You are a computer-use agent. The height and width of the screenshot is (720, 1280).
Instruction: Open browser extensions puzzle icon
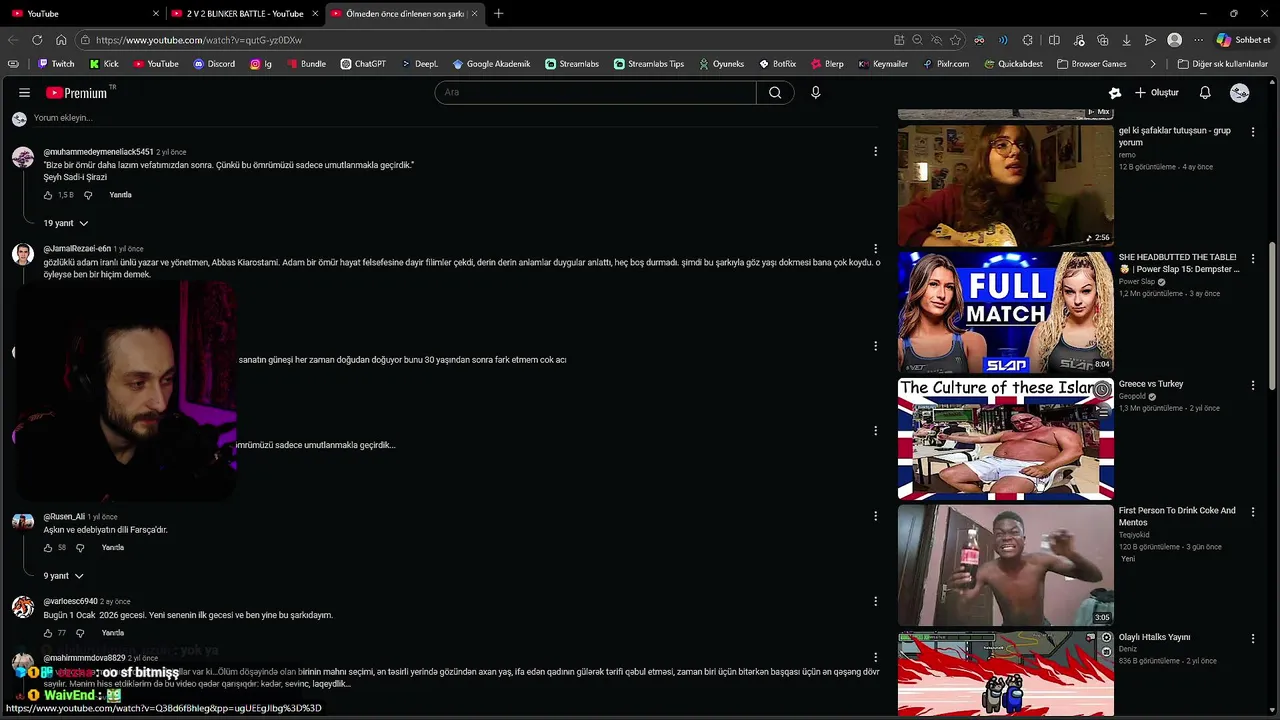click(1028, 40)
